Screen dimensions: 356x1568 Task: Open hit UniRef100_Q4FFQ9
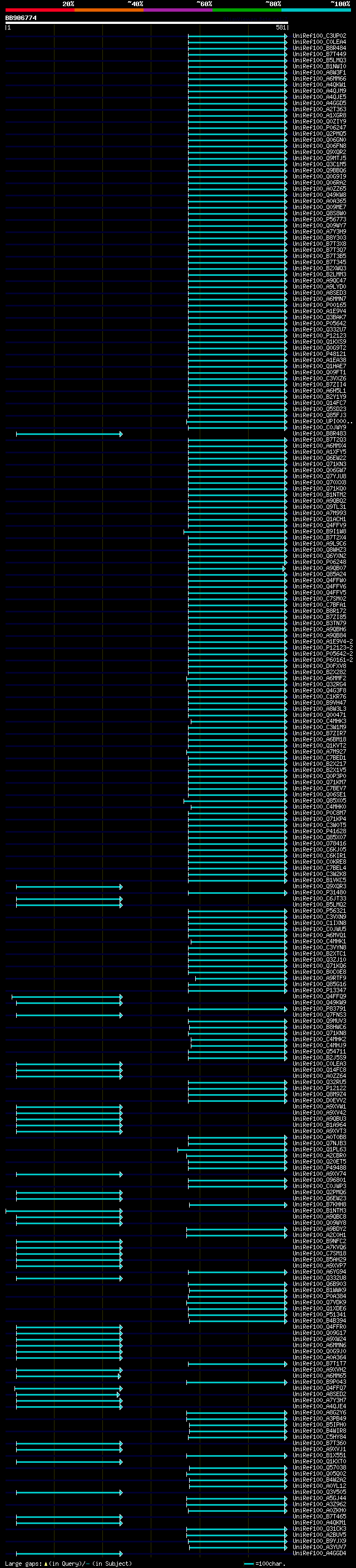pos(319,997)
